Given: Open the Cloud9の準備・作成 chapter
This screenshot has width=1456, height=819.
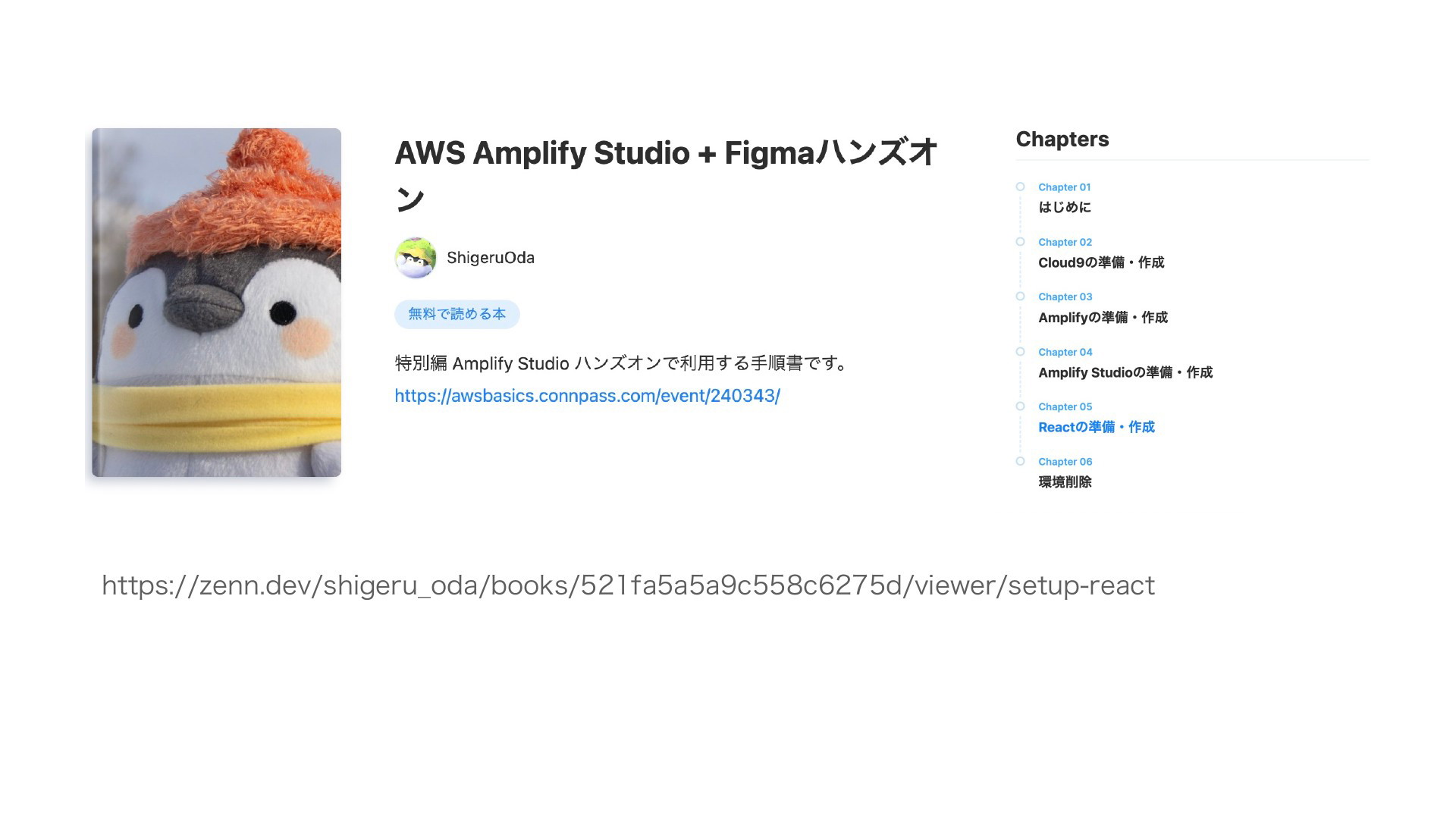Looking at the screenshot, I should pyautogui.click(x=1101, y=262).
